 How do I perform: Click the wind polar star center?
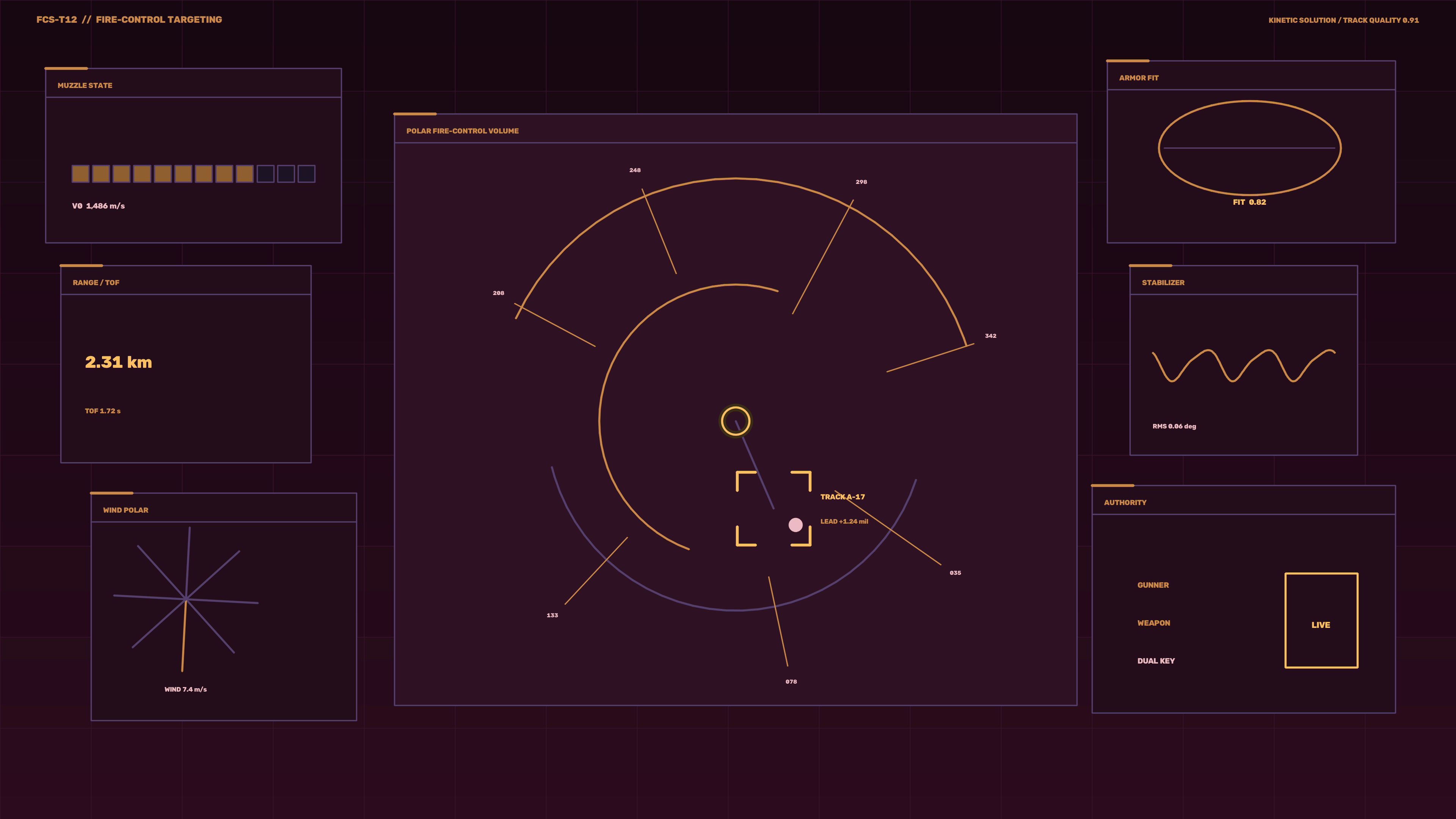point(186,599)
